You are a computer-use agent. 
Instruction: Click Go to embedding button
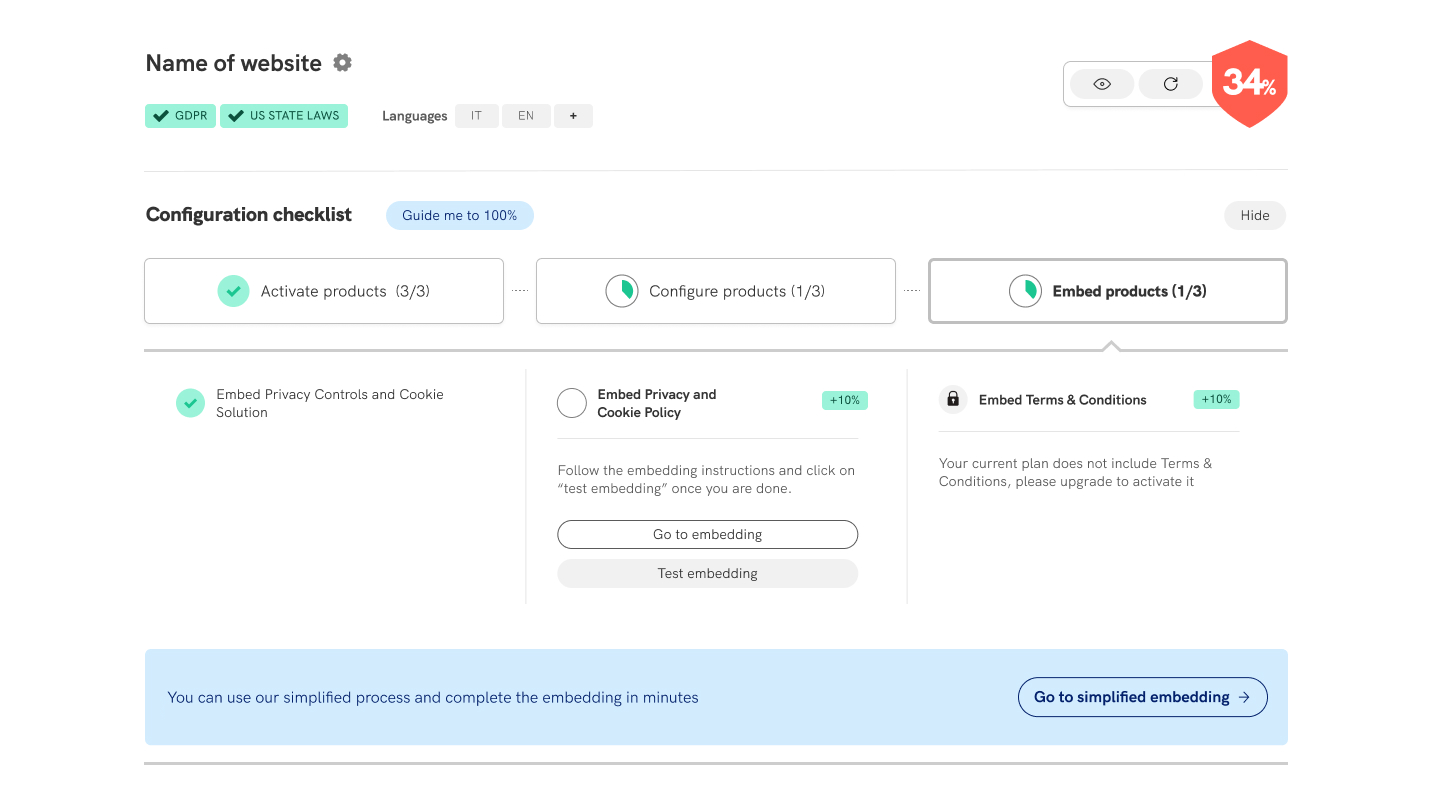click(707, 534)
